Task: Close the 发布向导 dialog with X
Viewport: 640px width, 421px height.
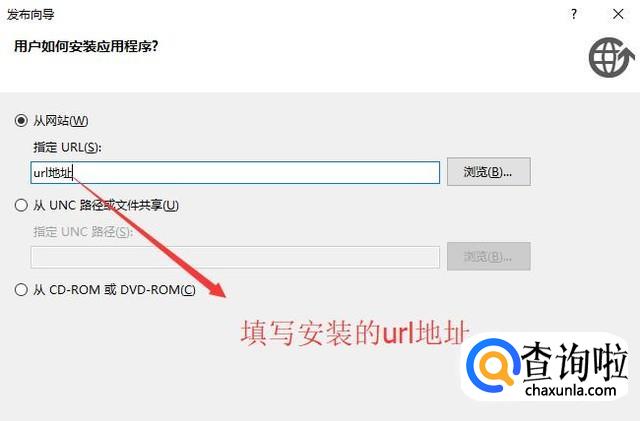Action: tap(618, 14)
